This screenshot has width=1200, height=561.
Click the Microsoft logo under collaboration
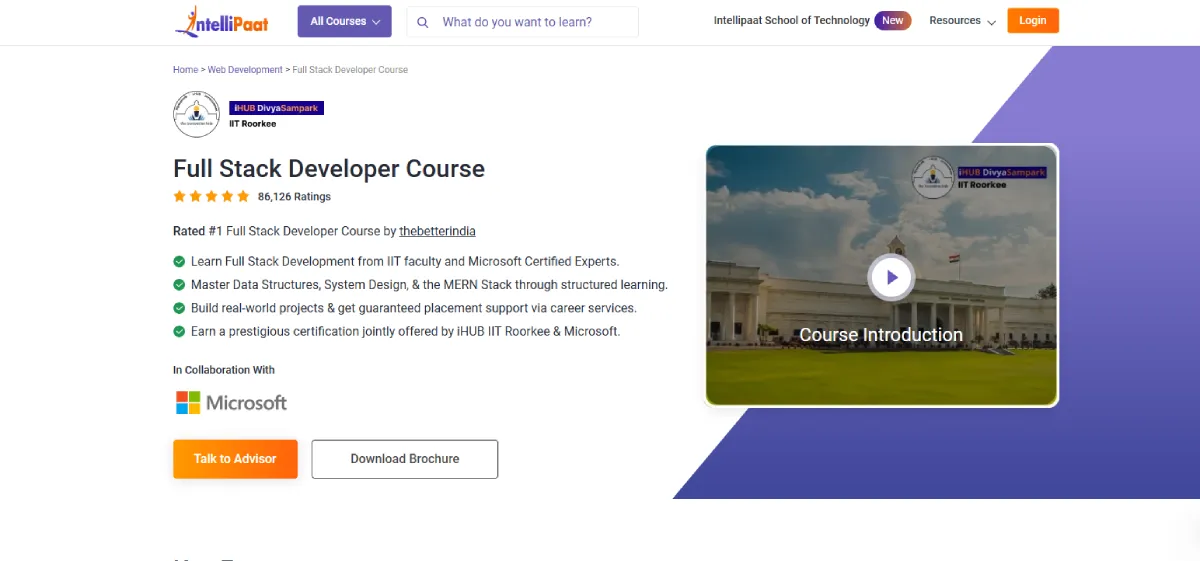pyautogui.click(x=231, y=403)
